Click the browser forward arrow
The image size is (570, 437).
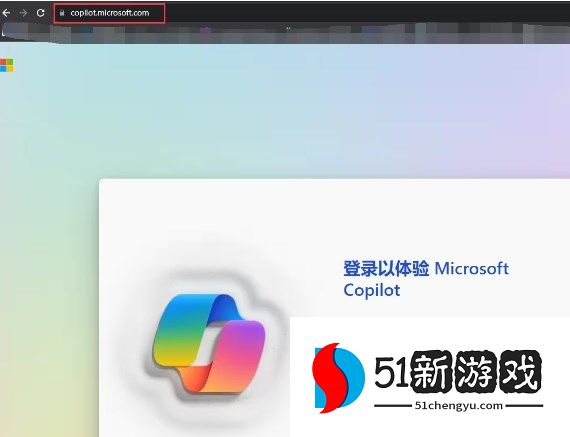[x=24, y=13]
